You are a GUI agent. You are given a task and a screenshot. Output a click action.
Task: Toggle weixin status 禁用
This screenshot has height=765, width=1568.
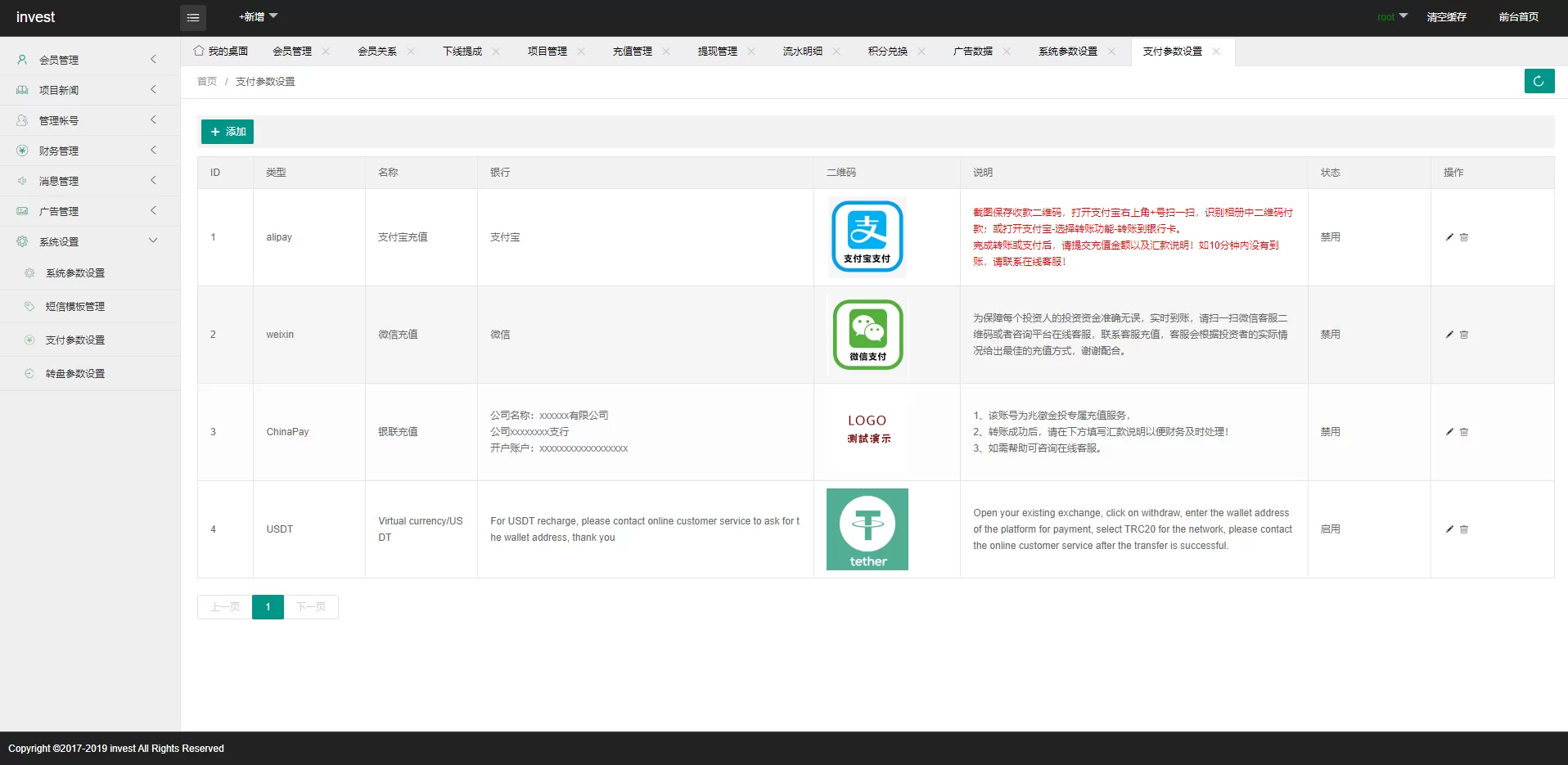[1330, 334]
